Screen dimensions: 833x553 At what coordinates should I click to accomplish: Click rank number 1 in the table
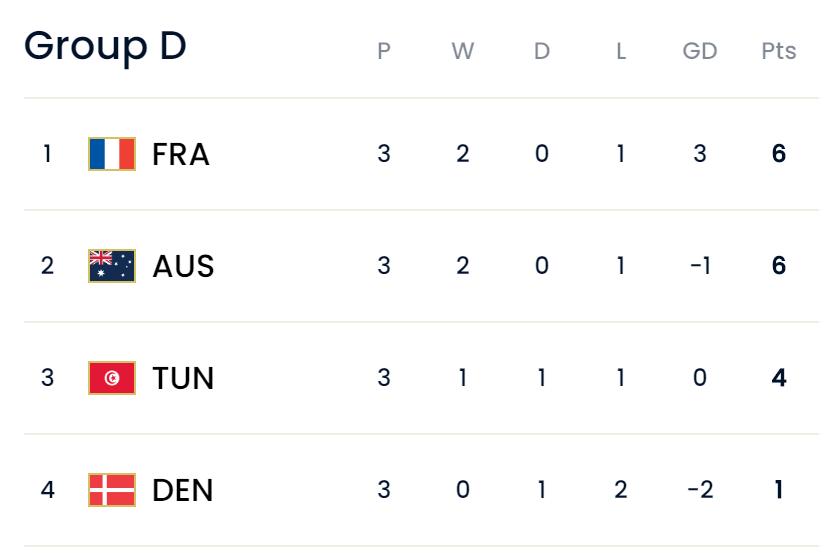[x=47, y=154]
